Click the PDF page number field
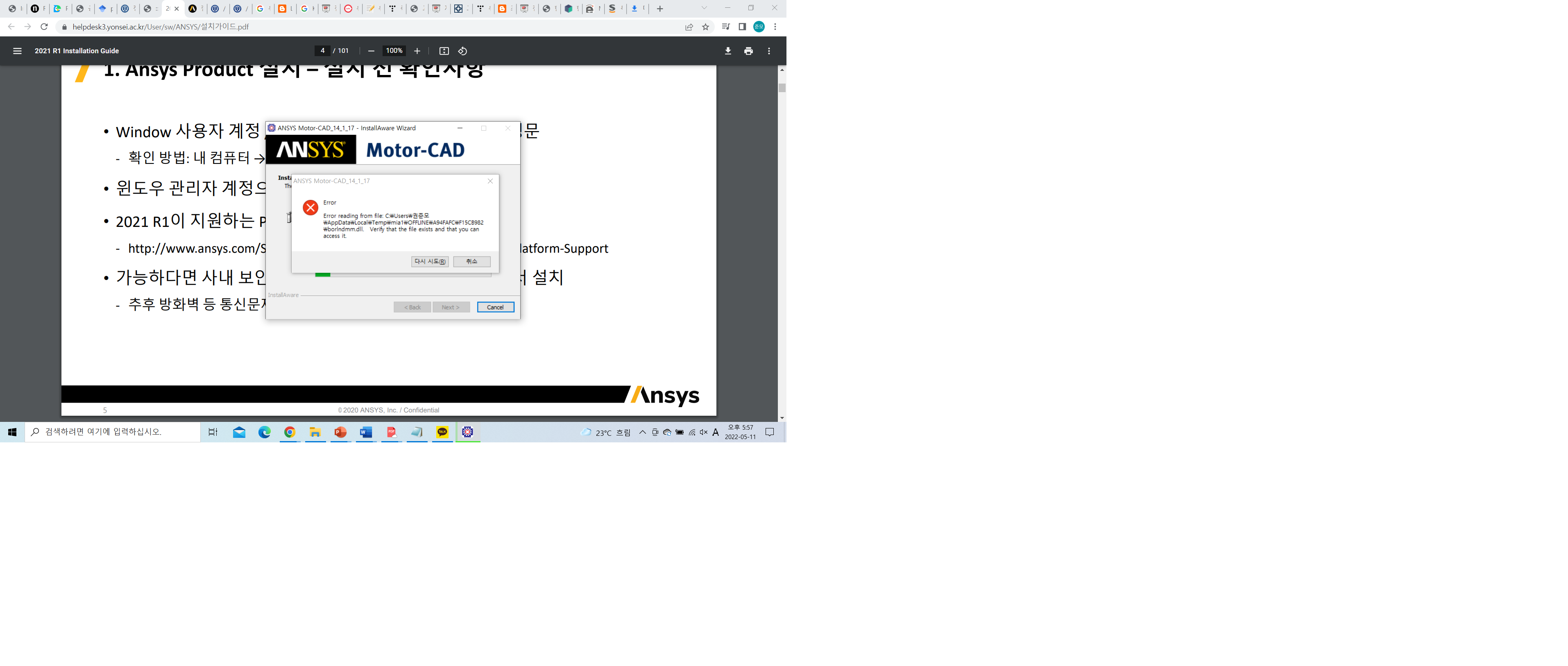Viewport: 1568px width, 666px height. [x=323, y=50]
